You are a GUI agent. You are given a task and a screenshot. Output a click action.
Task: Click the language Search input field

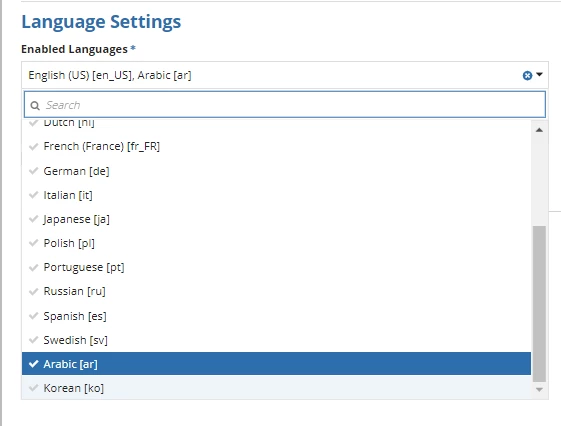tap(285, 105)
